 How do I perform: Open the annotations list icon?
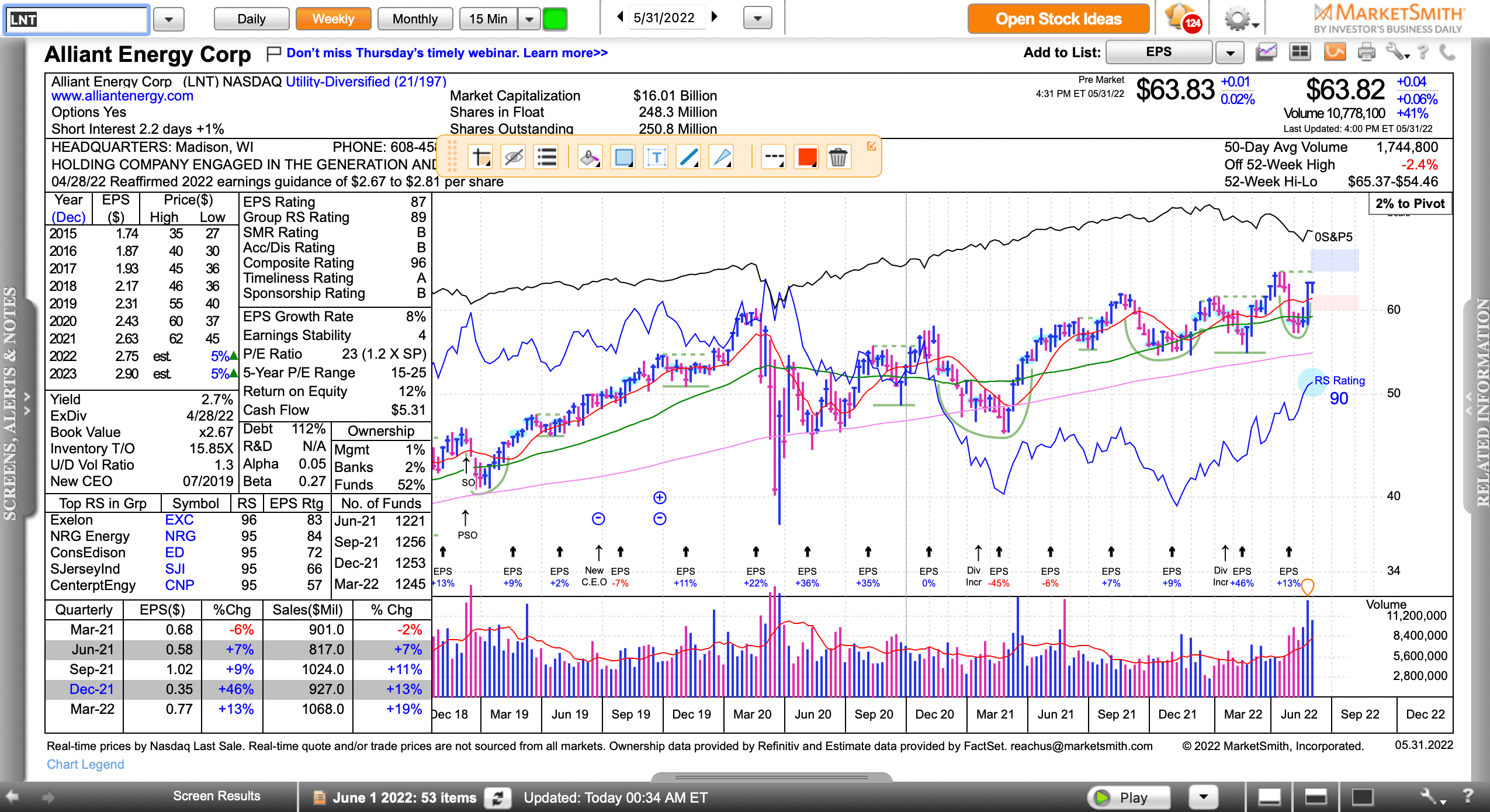pyautogui.click(x=547, y=157)
